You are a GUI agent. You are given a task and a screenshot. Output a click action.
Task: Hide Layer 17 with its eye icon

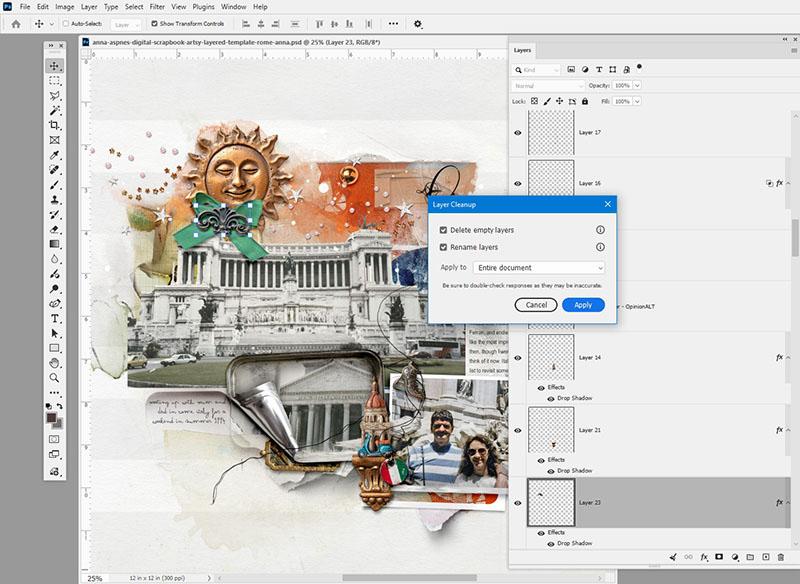tap(518, 133)
